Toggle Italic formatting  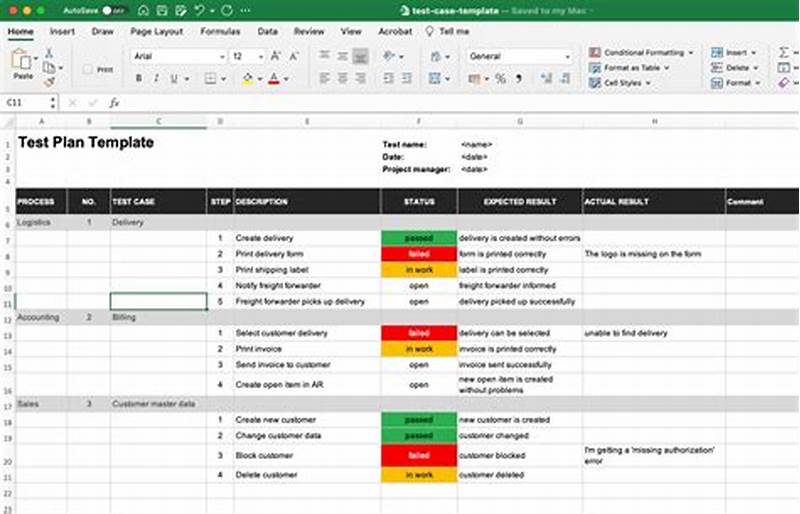pos(156,78)
